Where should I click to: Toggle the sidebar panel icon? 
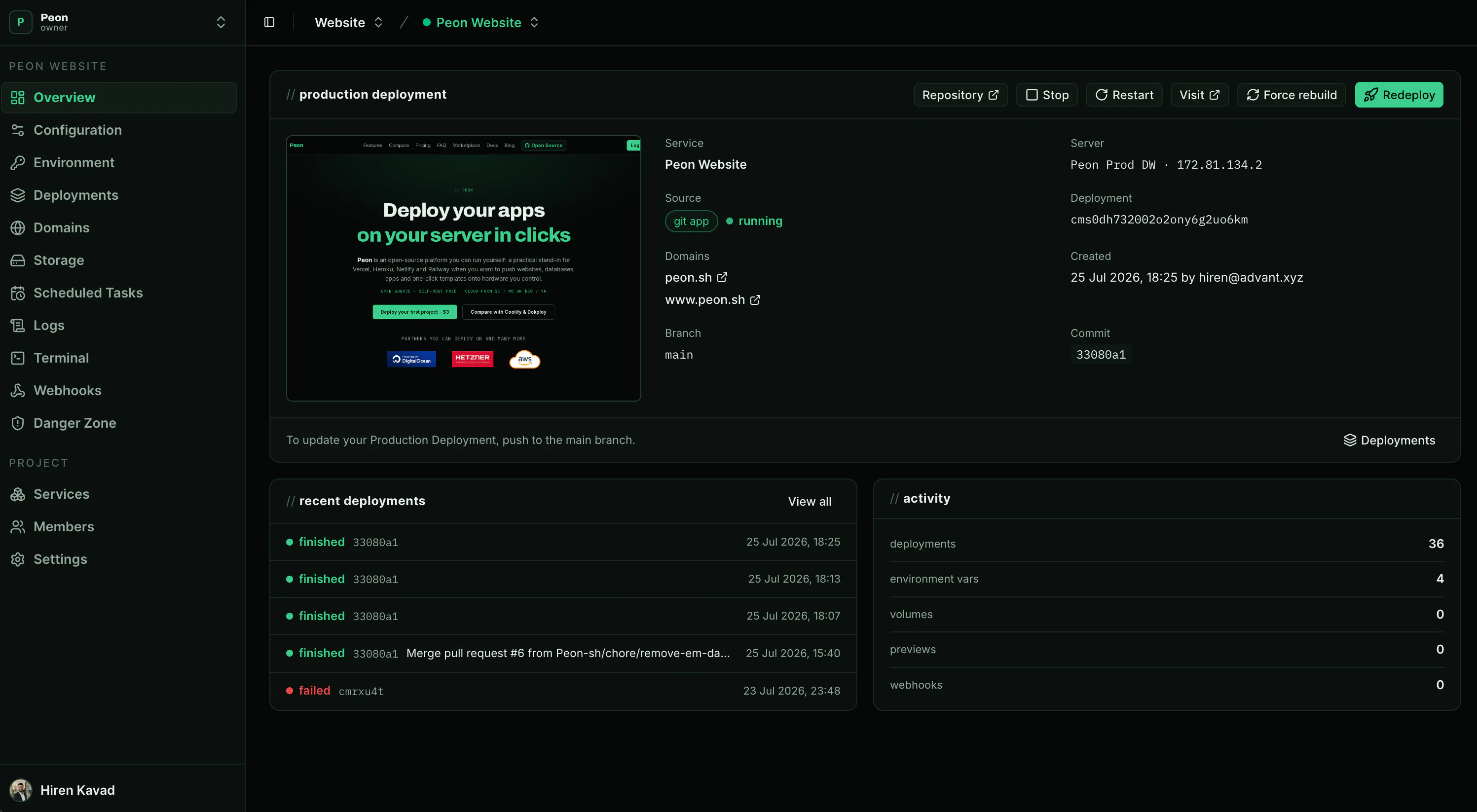pyautogui.click(x=269, y=22)
